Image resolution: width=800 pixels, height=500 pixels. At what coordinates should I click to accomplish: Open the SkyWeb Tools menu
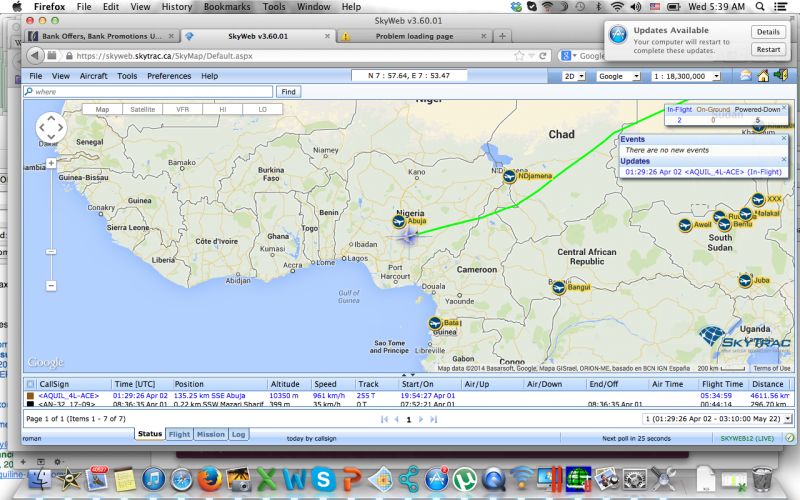point(127,76)
